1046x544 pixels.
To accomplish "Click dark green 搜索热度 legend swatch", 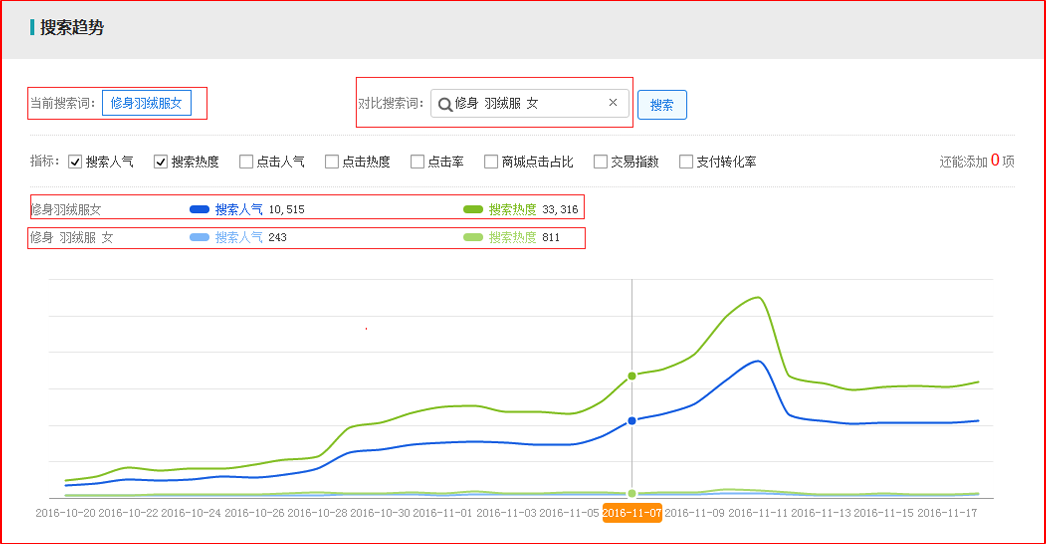I will [x=473, y=210].
